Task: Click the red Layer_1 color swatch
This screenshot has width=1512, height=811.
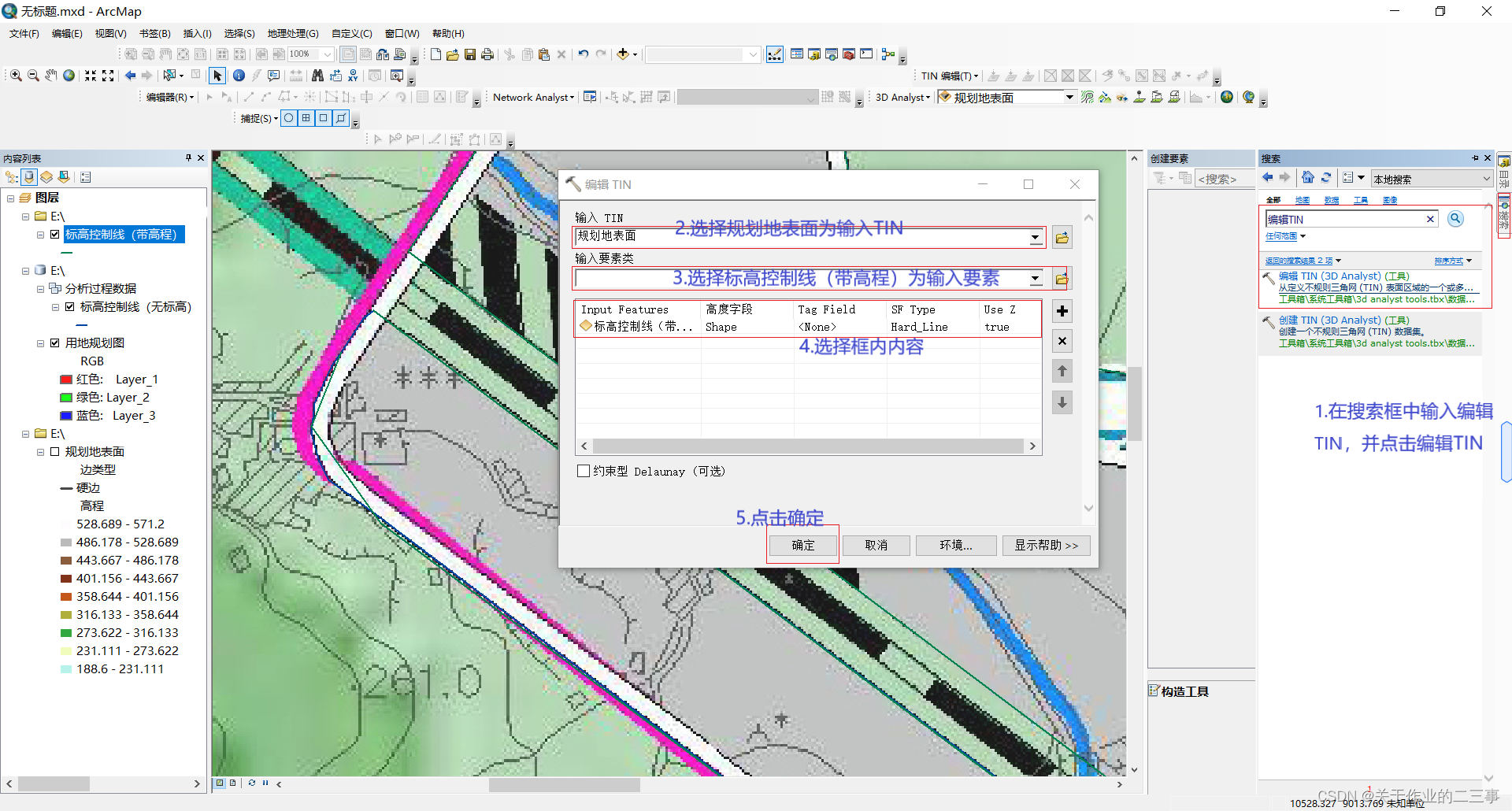Action: tap(66, 379)
